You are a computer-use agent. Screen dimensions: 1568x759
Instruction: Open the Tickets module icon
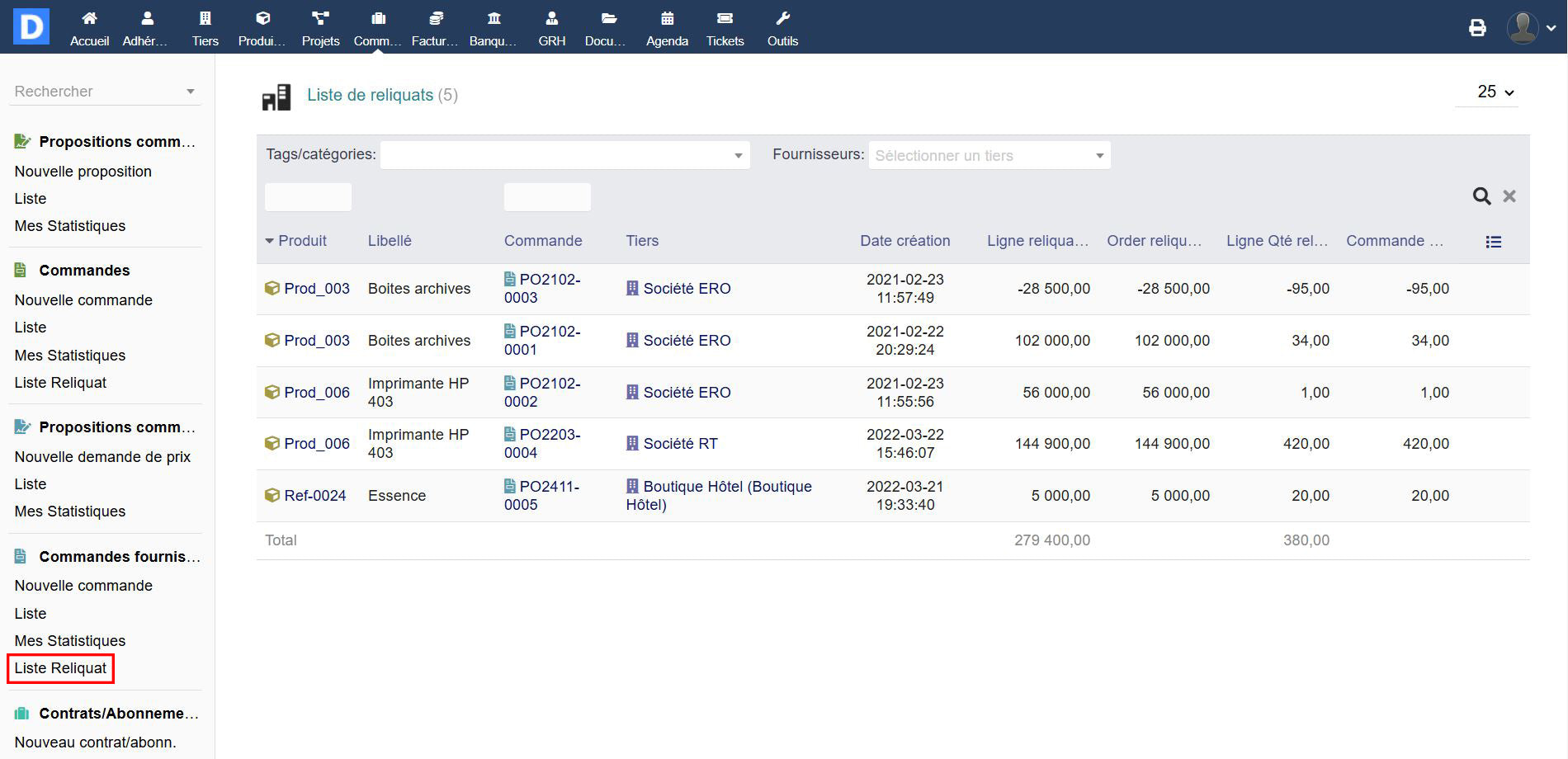(725, 19)
